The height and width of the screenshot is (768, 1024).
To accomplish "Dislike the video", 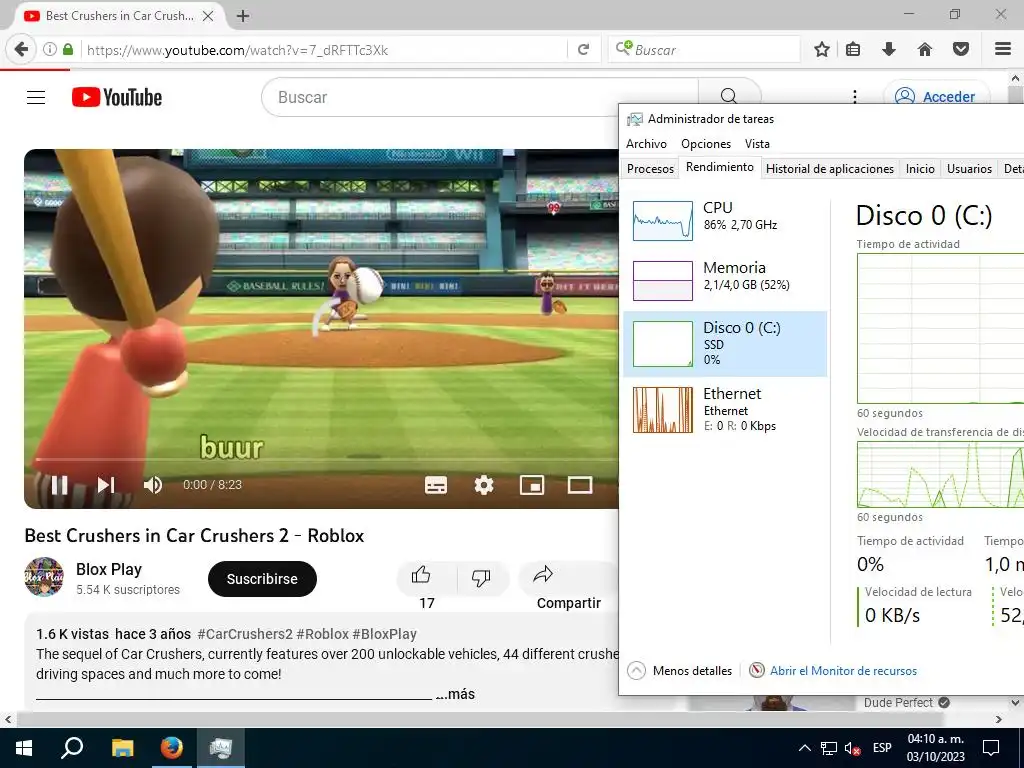I will click(x=481, y=579).
